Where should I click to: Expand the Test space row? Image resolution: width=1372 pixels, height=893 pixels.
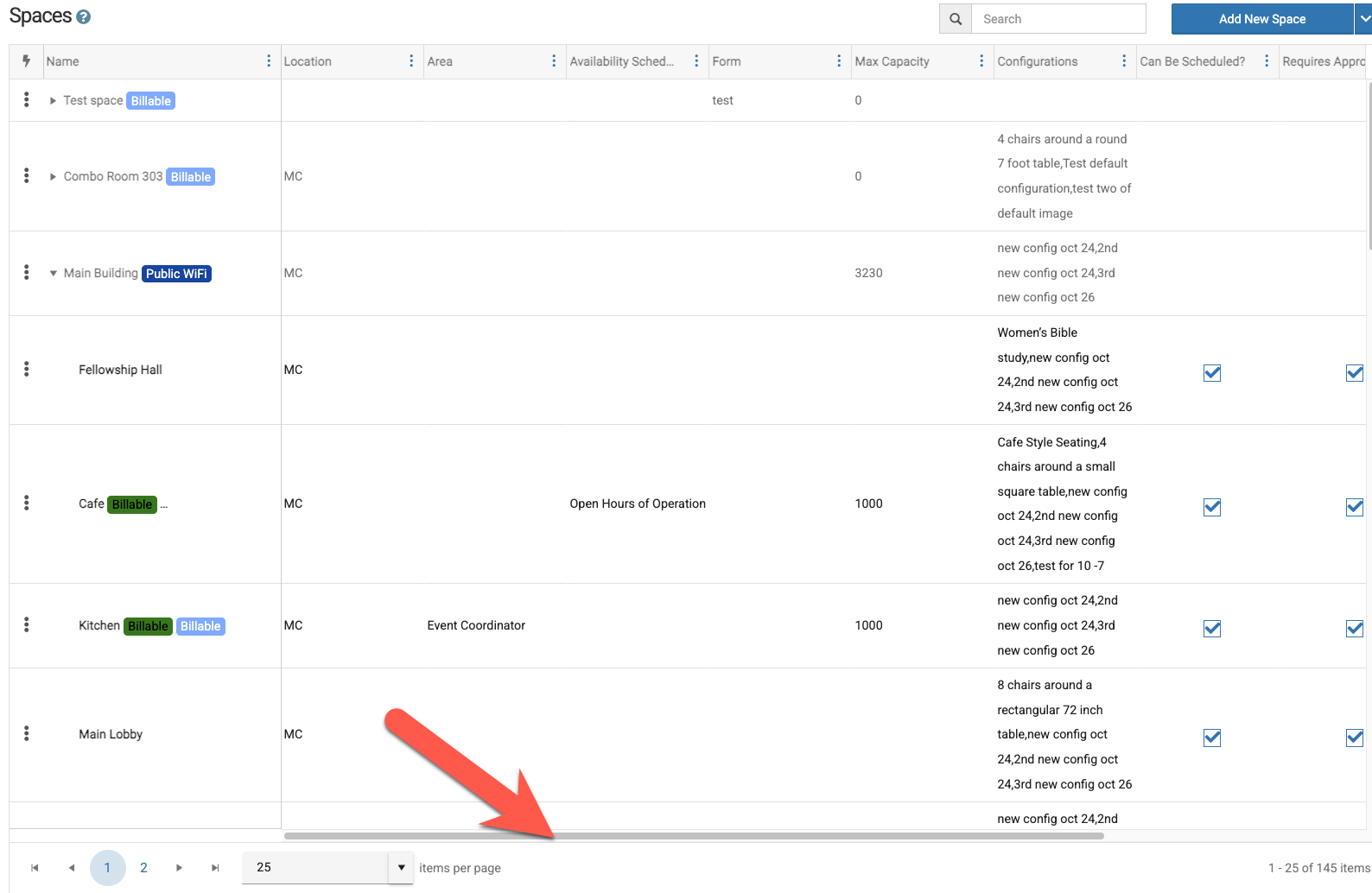point(54,101)
